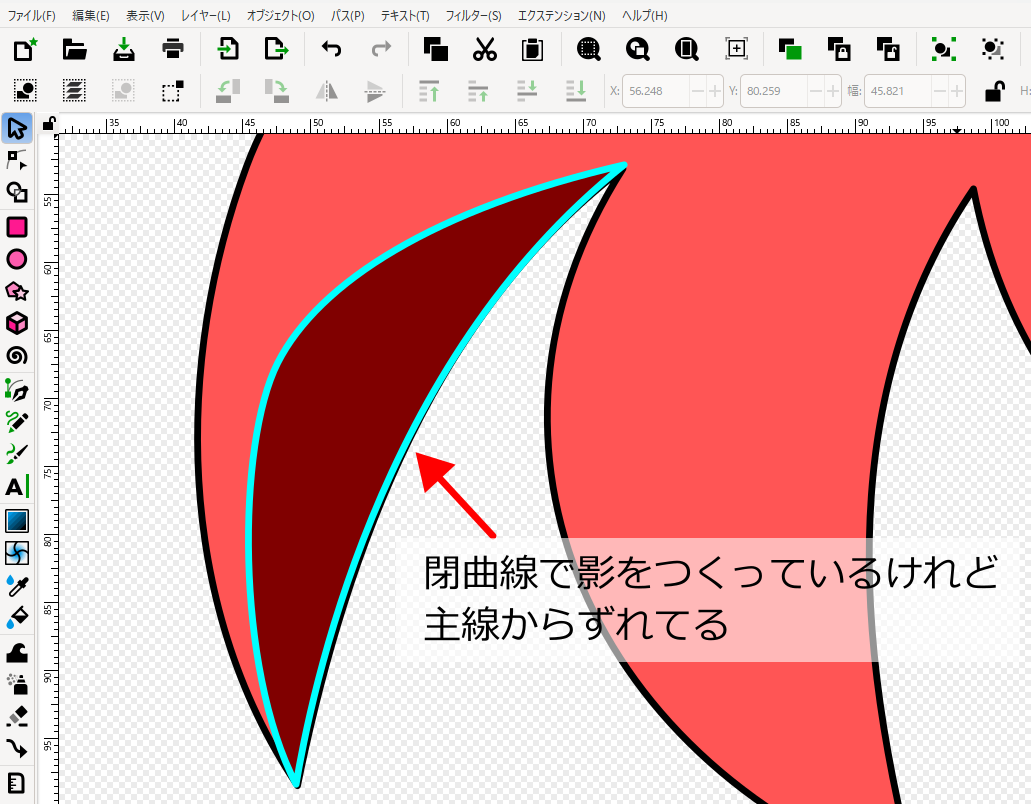Click the zoom center page icon

pyautogui.click(x=736, y=49)
